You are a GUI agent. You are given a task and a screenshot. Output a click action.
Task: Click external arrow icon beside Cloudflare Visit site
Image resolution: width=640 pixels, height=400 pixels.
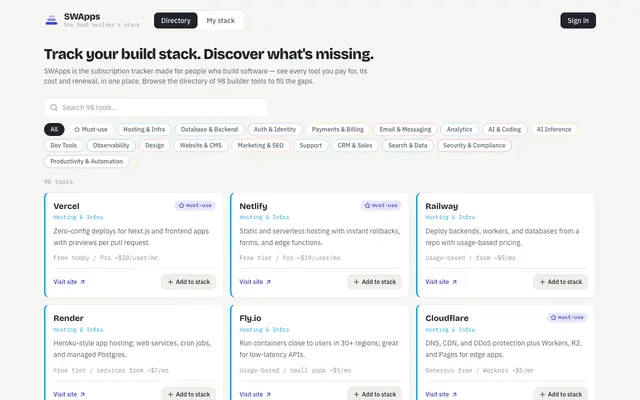[x=455, y=394]
